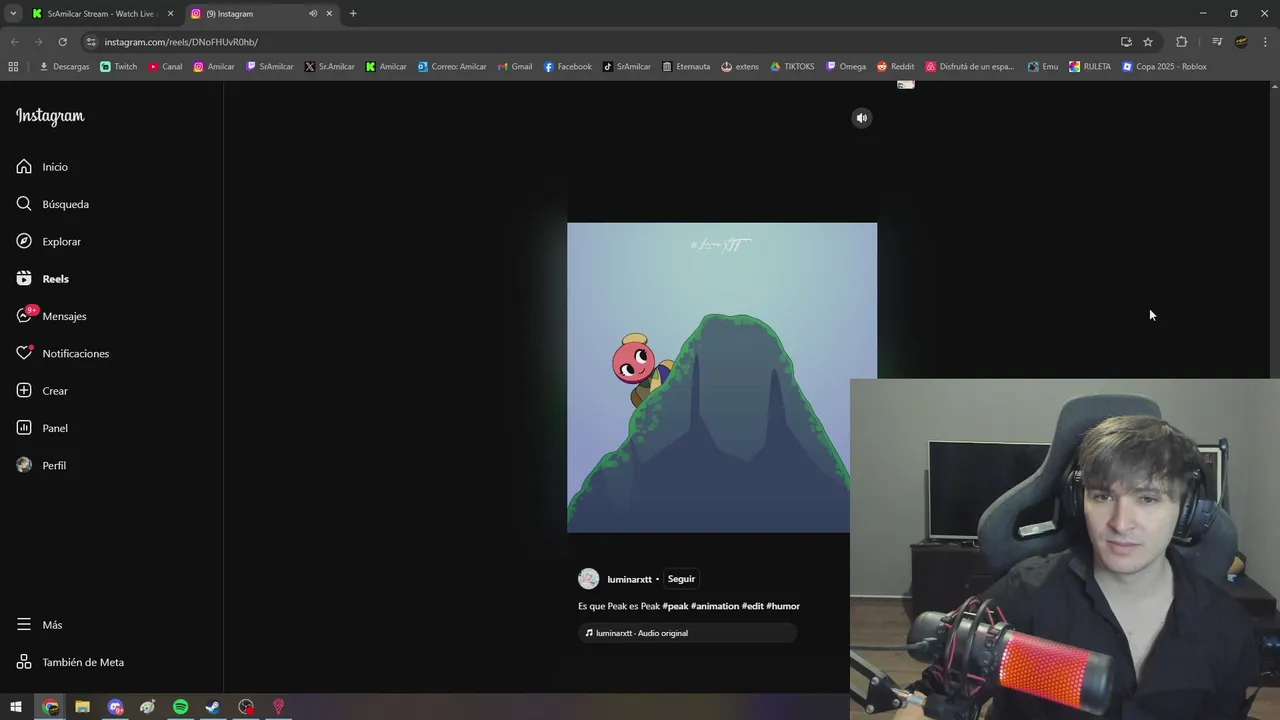Close the Instagram tab

pyautogui.click(x=329, y=14)
